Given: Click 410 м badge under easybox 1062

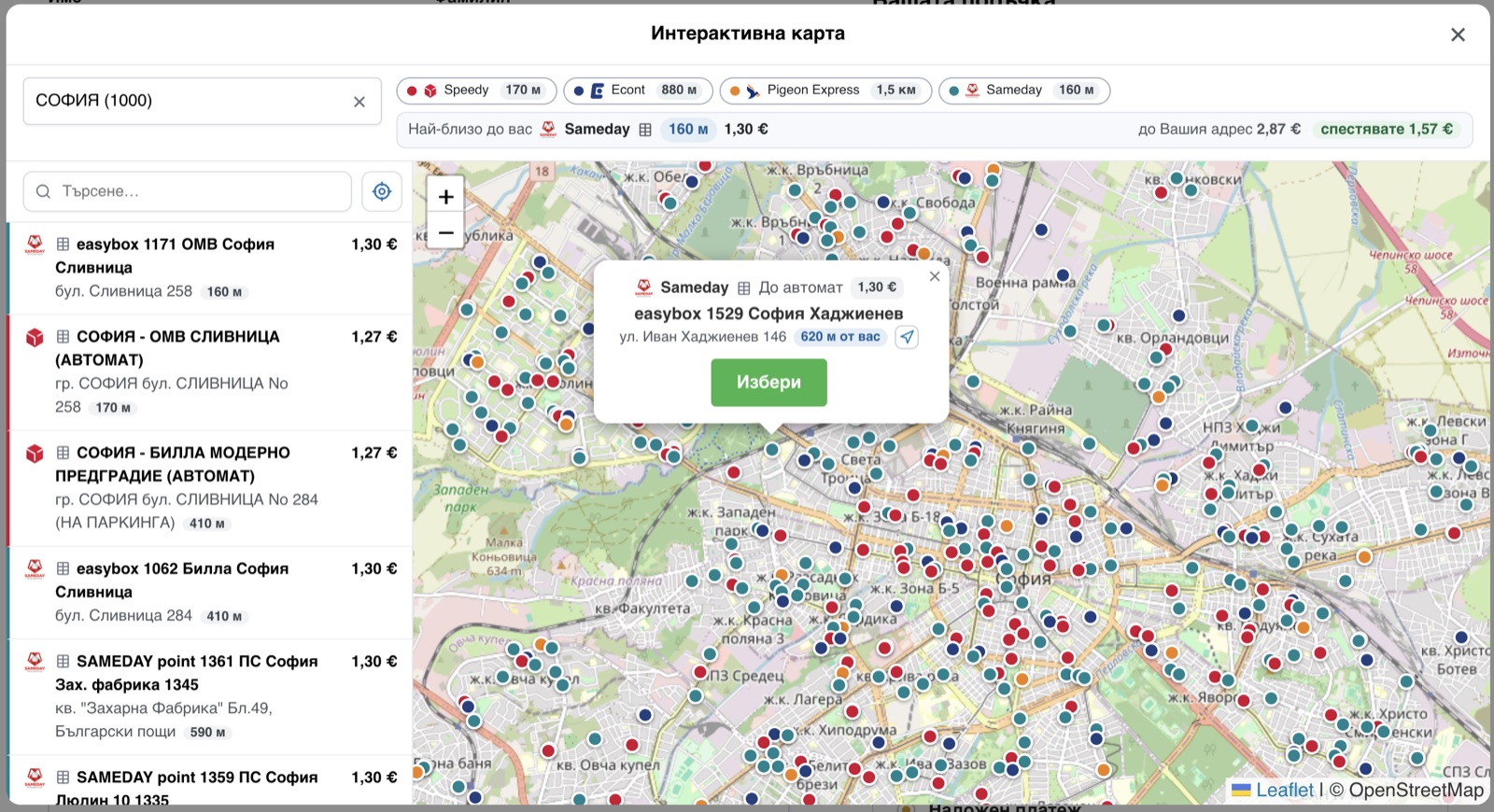Looking at the screenshot, I should pyautogui.click(x=224, y=616).
